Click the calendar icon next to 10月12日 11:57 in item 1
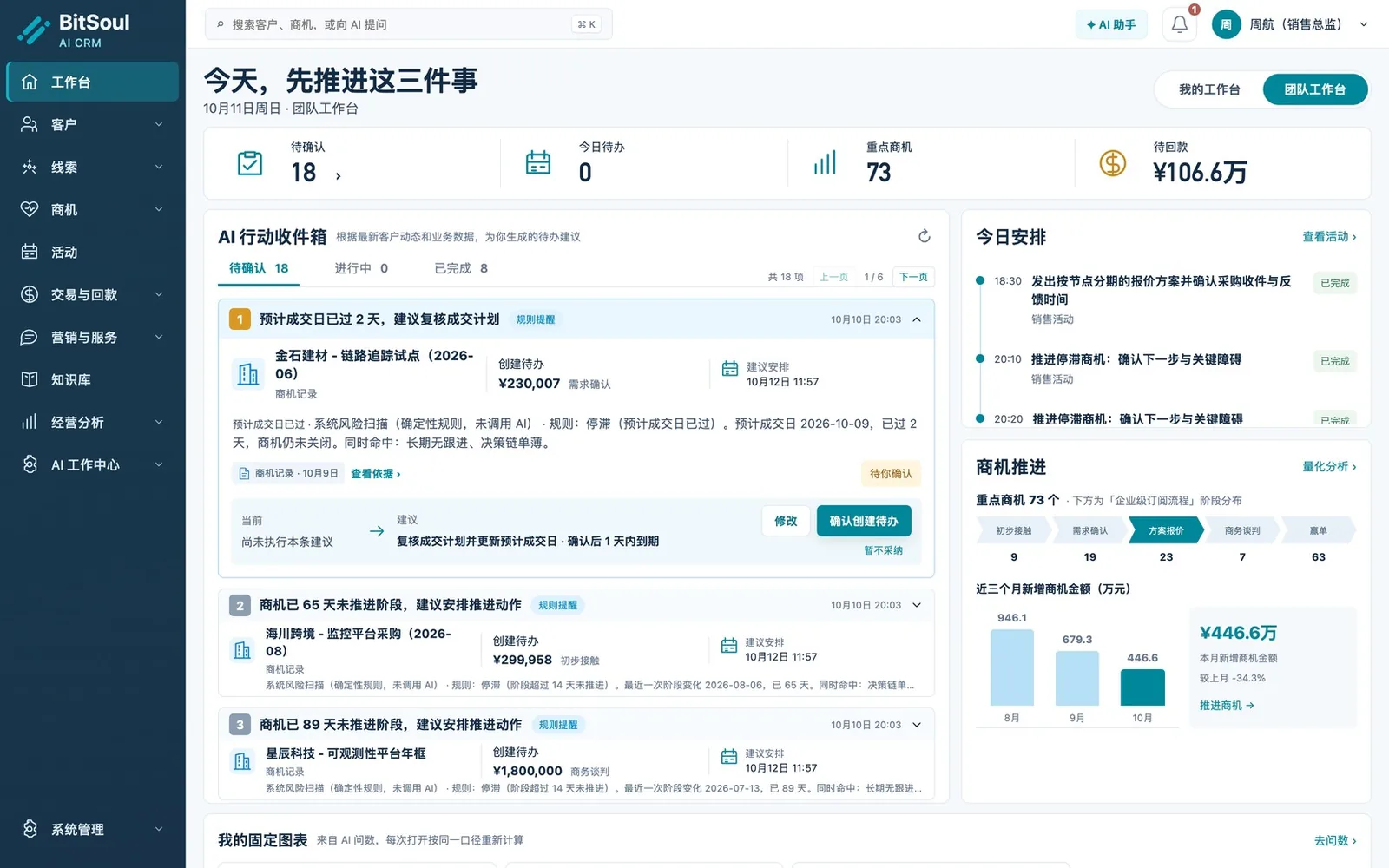1389x868 pixels. [x=730, y=369]
